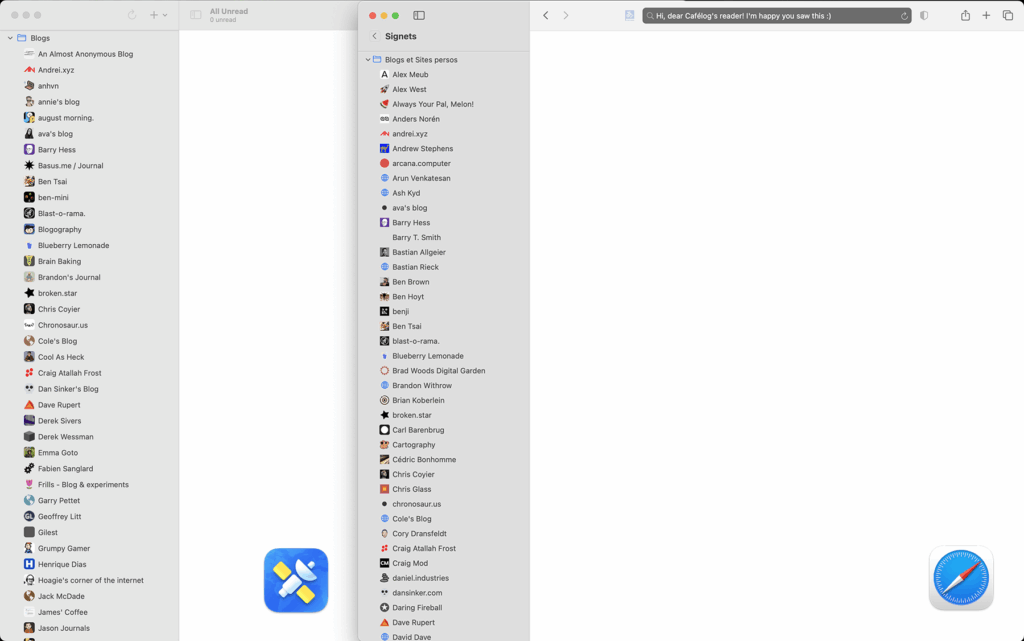The width and height of the screenshot is (1024, 641).
Task: Click the extension icon beside the address bar
Action: [x=628, y=16]
